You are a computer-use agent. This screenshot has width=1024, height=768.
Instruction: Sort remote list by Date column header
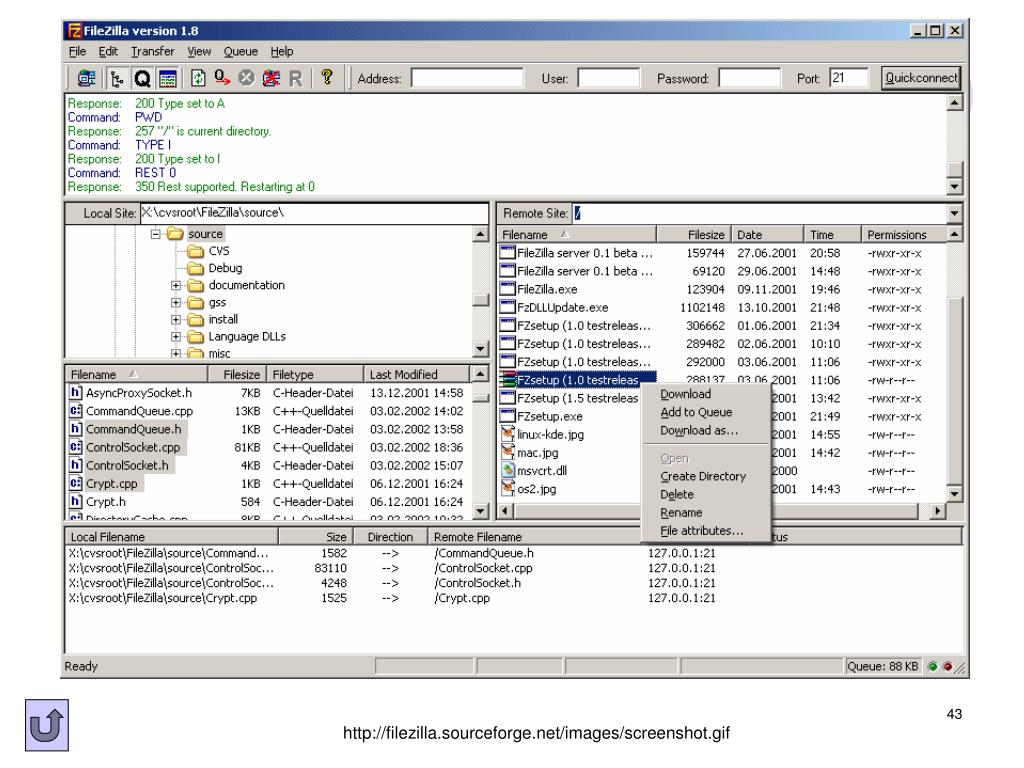coord(767,234)
